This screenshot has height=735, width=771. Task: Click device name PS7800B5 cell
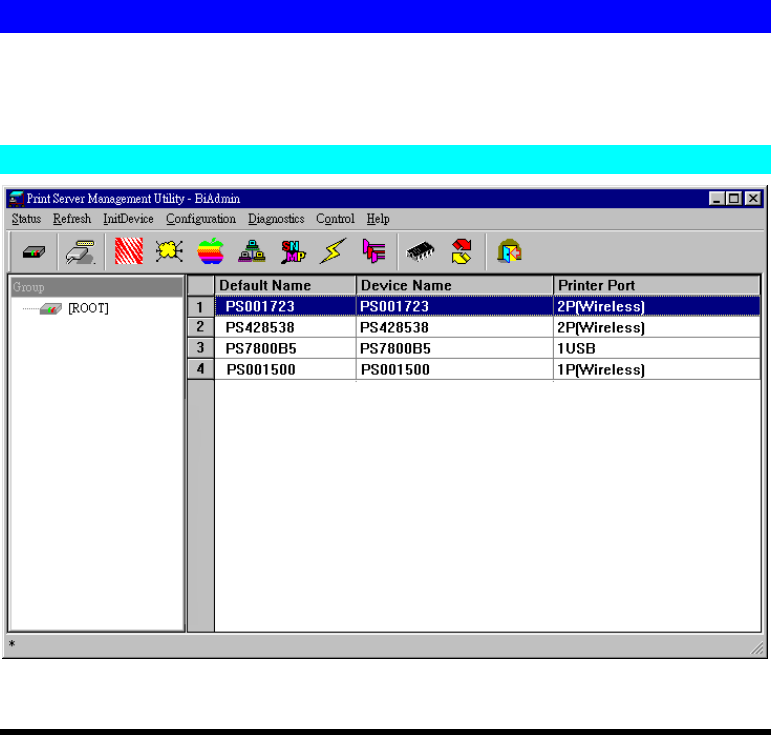454,349
